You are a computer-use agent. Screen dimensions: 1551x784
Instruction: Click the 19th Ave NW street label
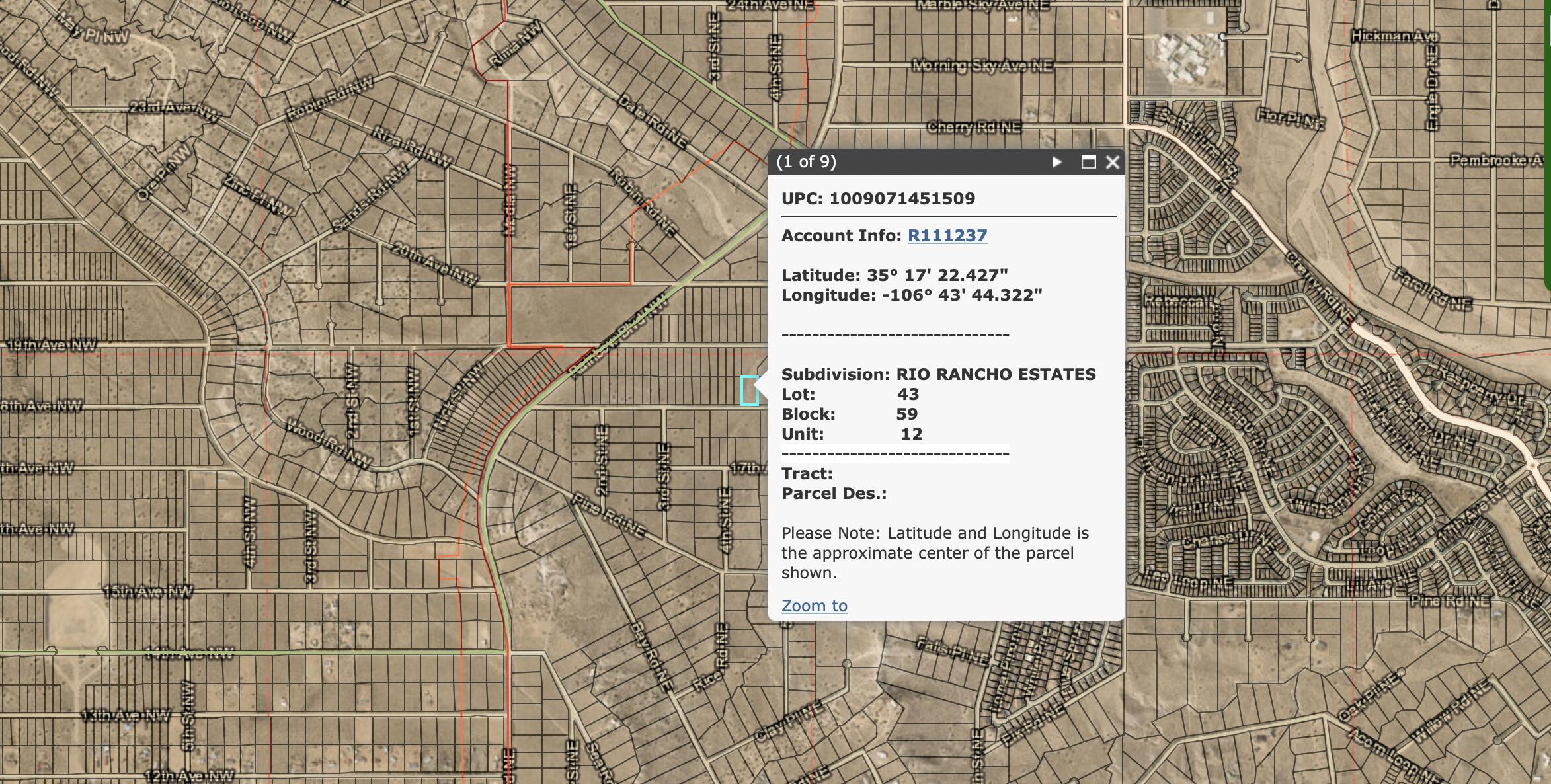[52, 345]
